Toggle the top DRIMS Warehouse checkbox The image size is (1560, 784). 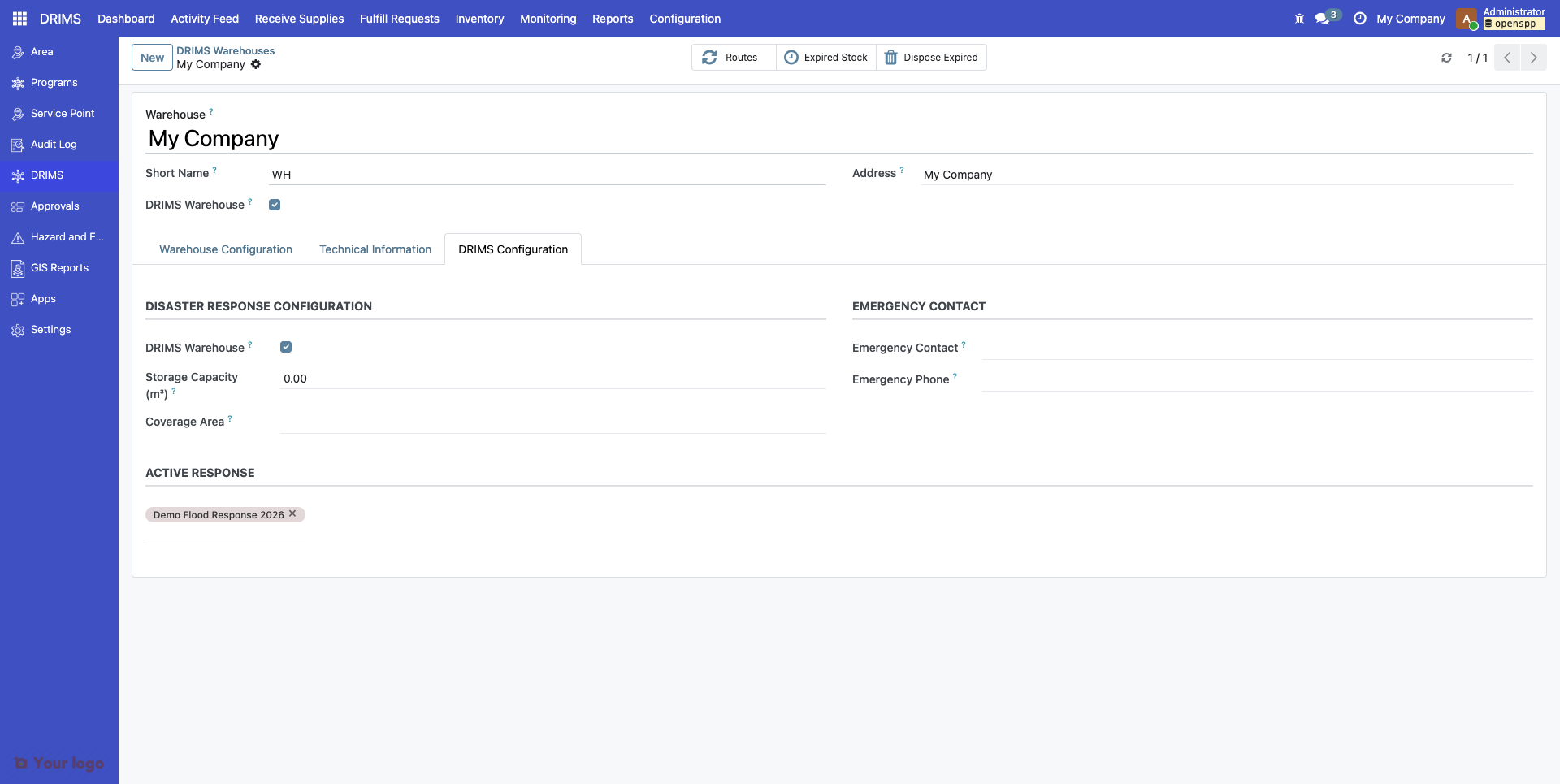(275, 205)
